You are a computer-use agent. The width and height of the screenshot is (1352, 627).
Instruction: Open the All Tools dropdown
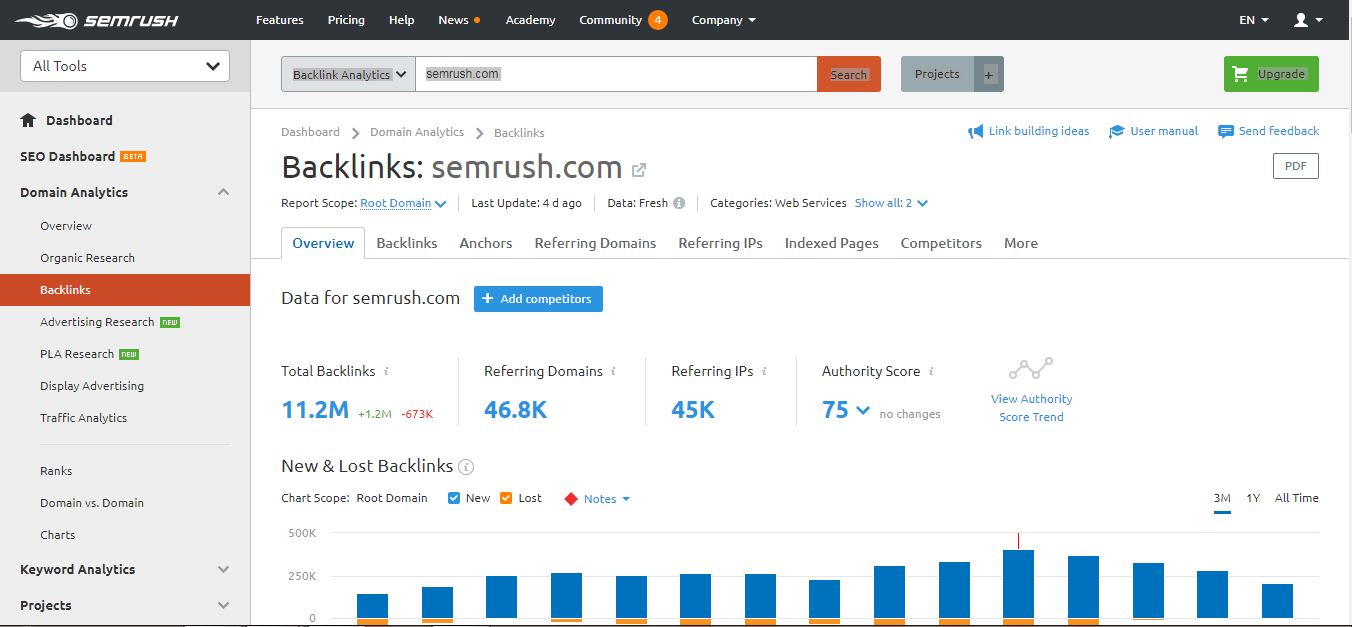tap(125, 66)
